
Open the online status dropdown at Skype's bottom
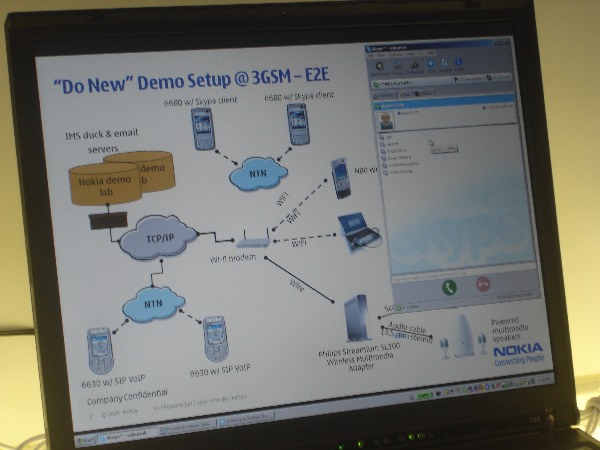[x=401, y=308]
